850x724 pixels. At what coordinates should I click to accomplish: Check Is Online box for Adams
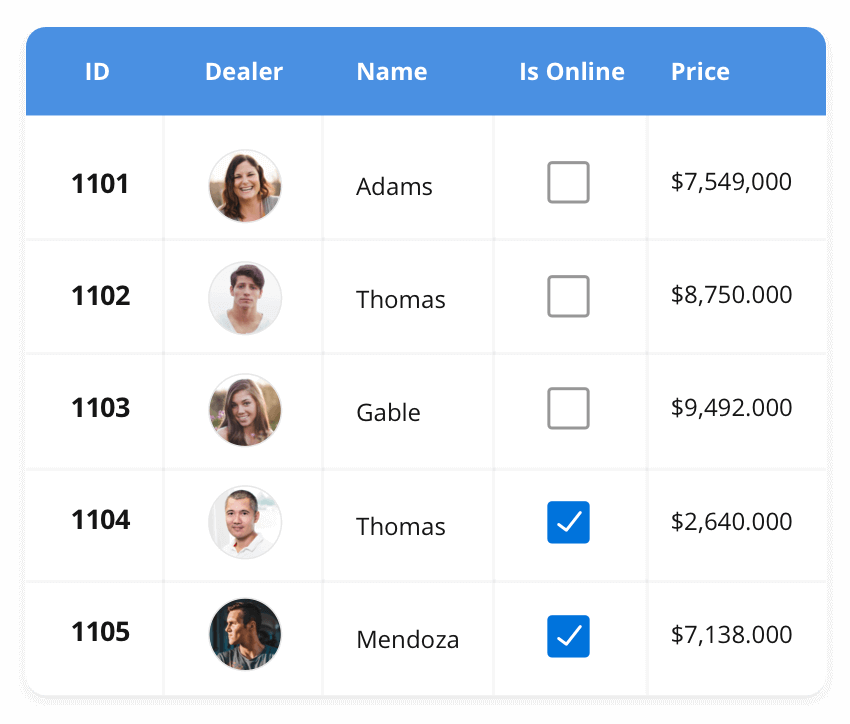pos(568,183)
